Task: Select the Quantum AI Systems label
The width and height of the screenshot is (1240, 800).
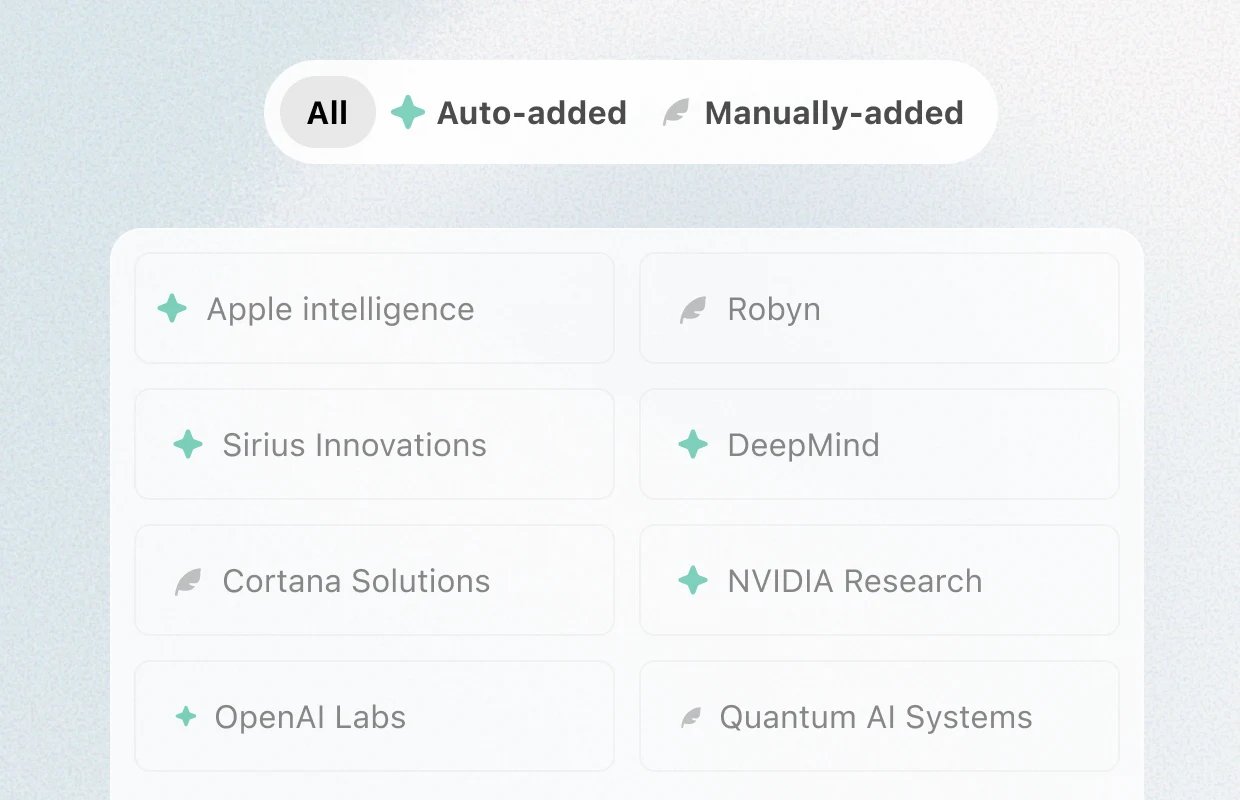Action: 876,717
